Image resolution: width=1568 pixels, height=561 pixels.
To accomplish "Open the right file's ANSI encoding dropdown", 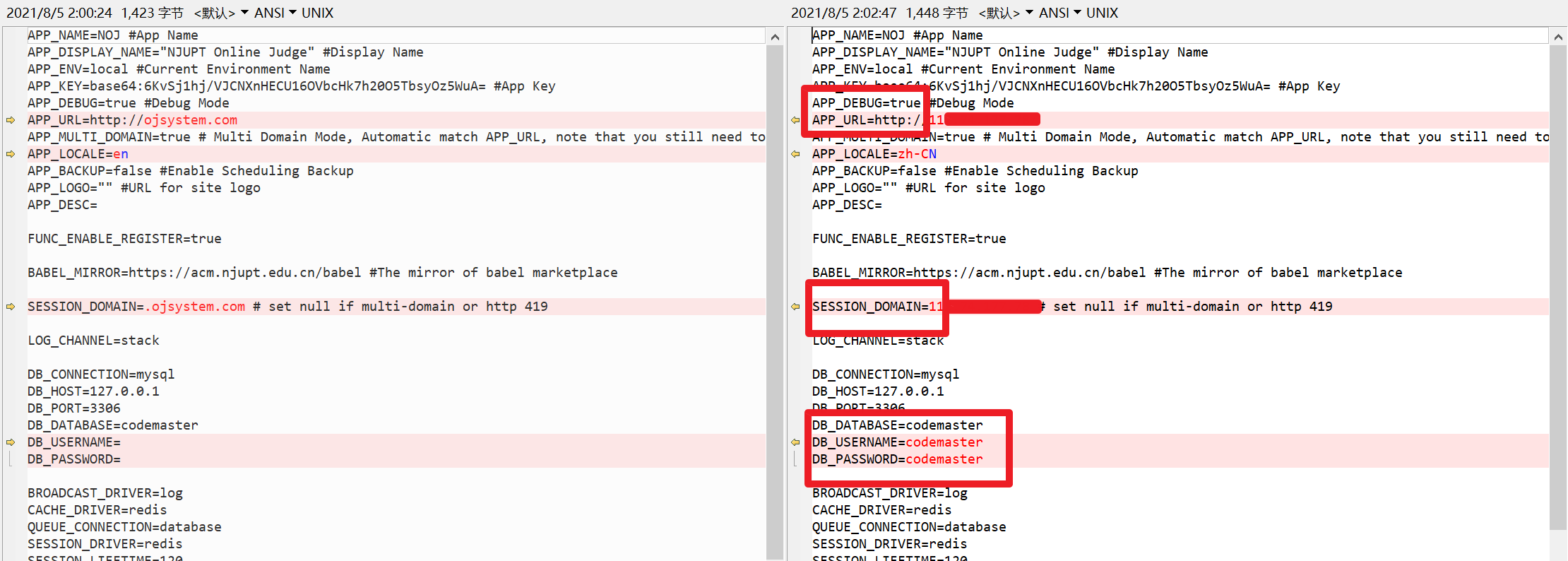I will [x=1059, y=13].
